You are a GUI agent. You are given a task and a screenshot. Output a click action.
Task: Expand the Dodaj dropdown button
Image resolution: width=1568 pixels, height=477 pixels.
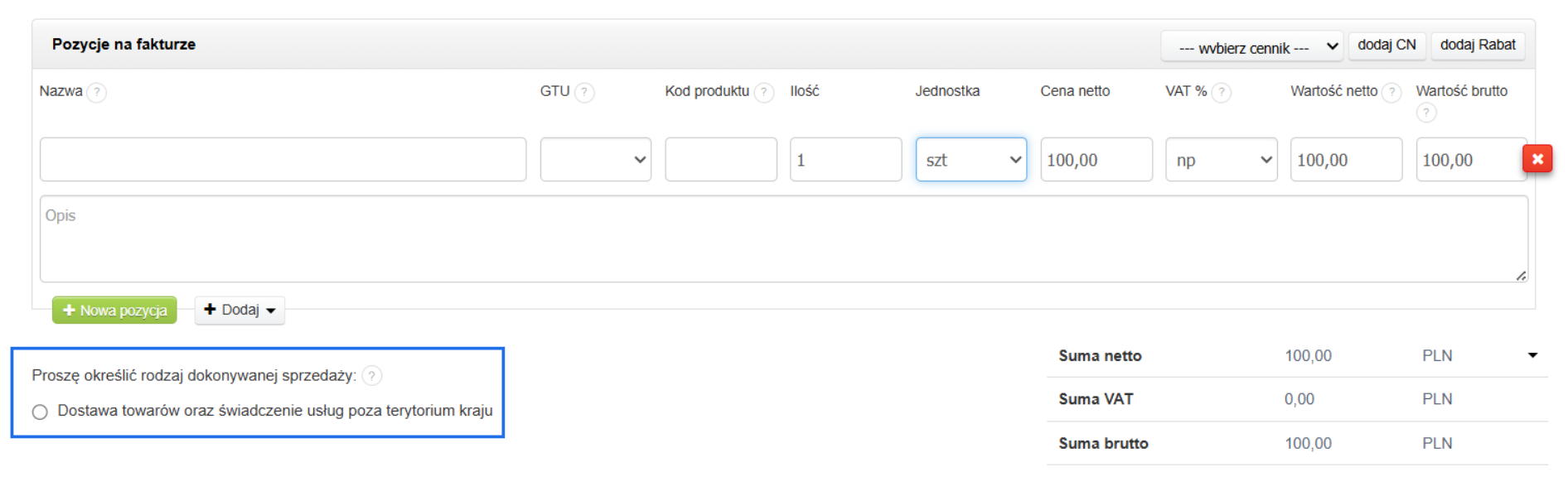click(x=240, y=310)
